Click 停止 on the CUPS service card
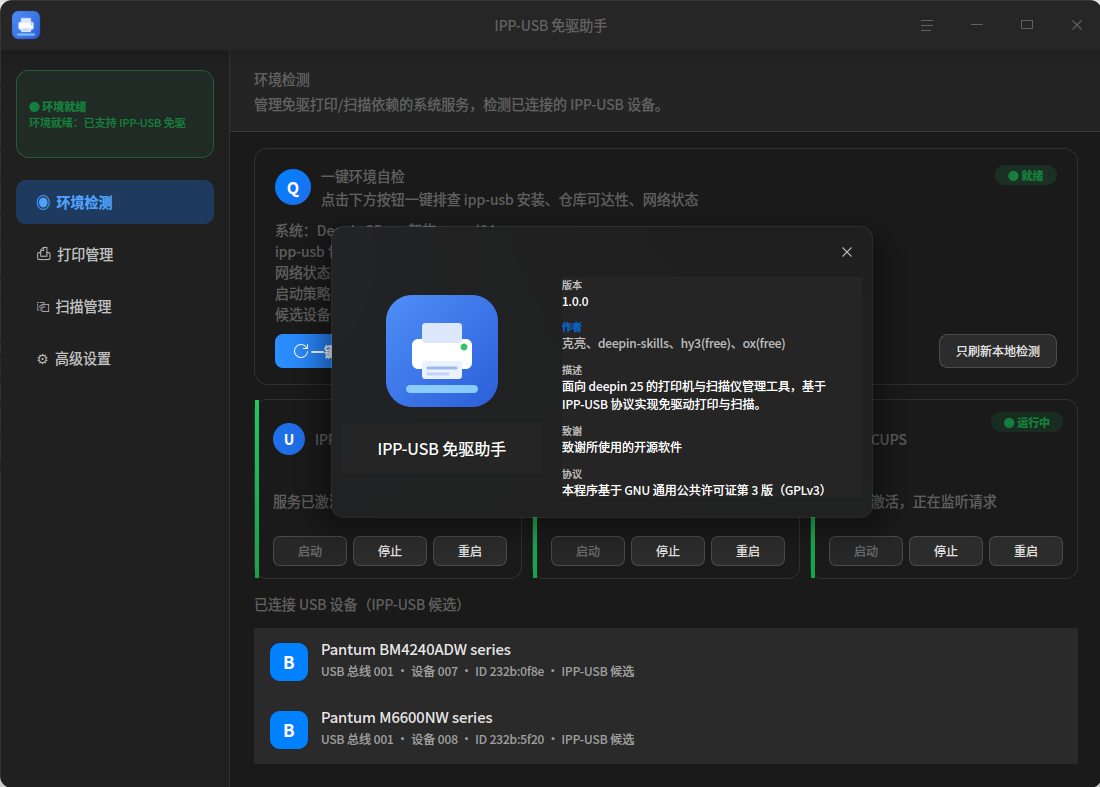The height and width of the screenshot is (787, 1100). pyautogui.click(x=946, y=551)
